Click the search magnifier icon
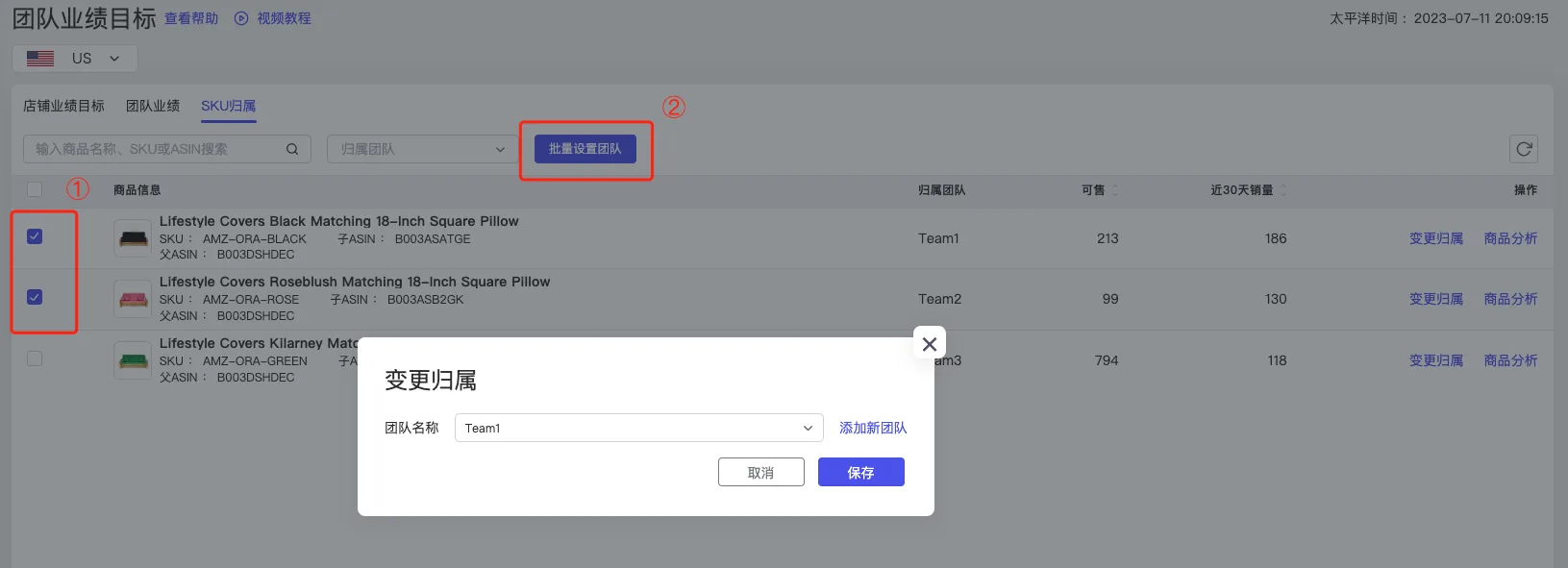 (292, 149)
